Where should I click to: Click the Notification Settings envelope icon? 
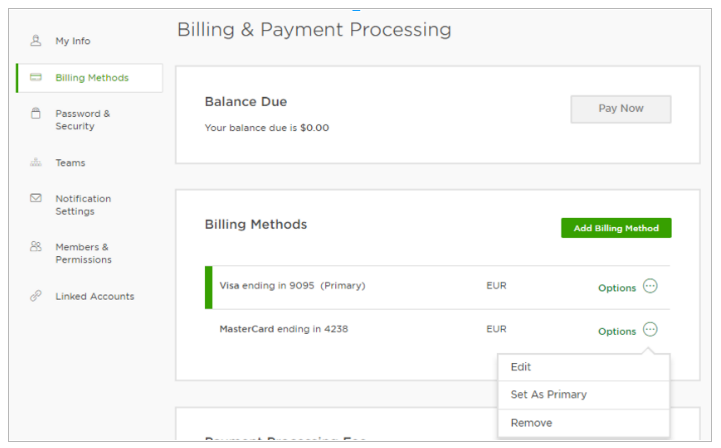36,199
